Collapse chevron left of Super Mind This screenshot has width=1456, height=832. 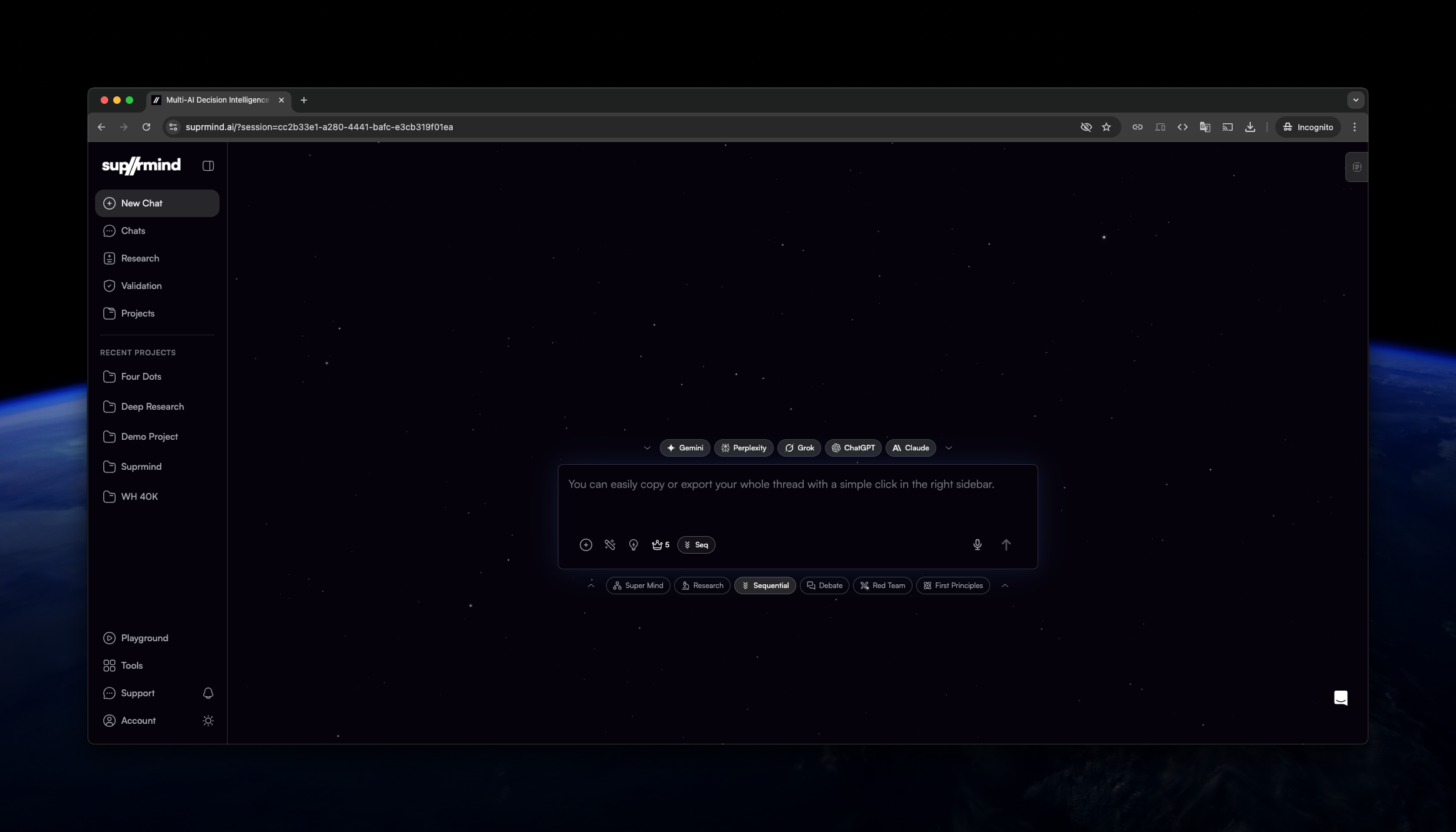coord(591,586)
